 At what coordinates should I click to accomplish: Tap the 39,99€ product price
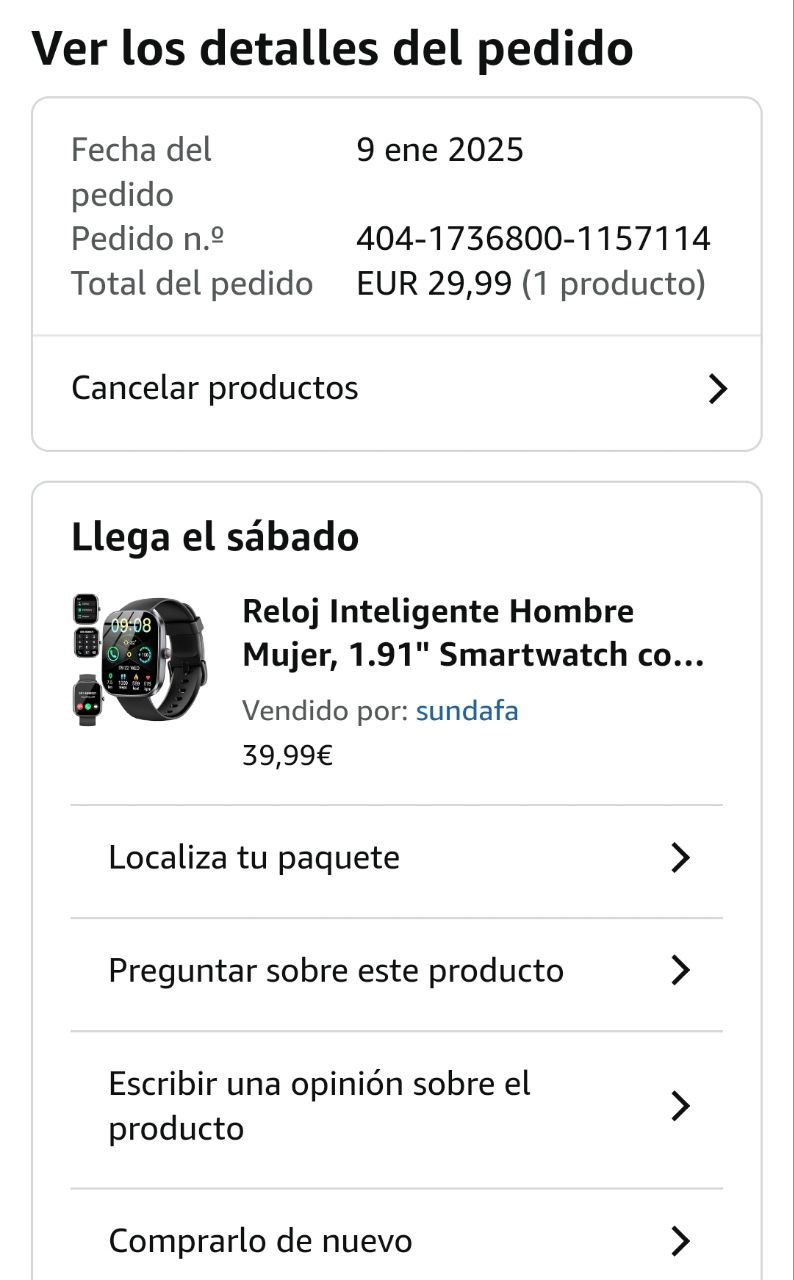tap(288, 755)
